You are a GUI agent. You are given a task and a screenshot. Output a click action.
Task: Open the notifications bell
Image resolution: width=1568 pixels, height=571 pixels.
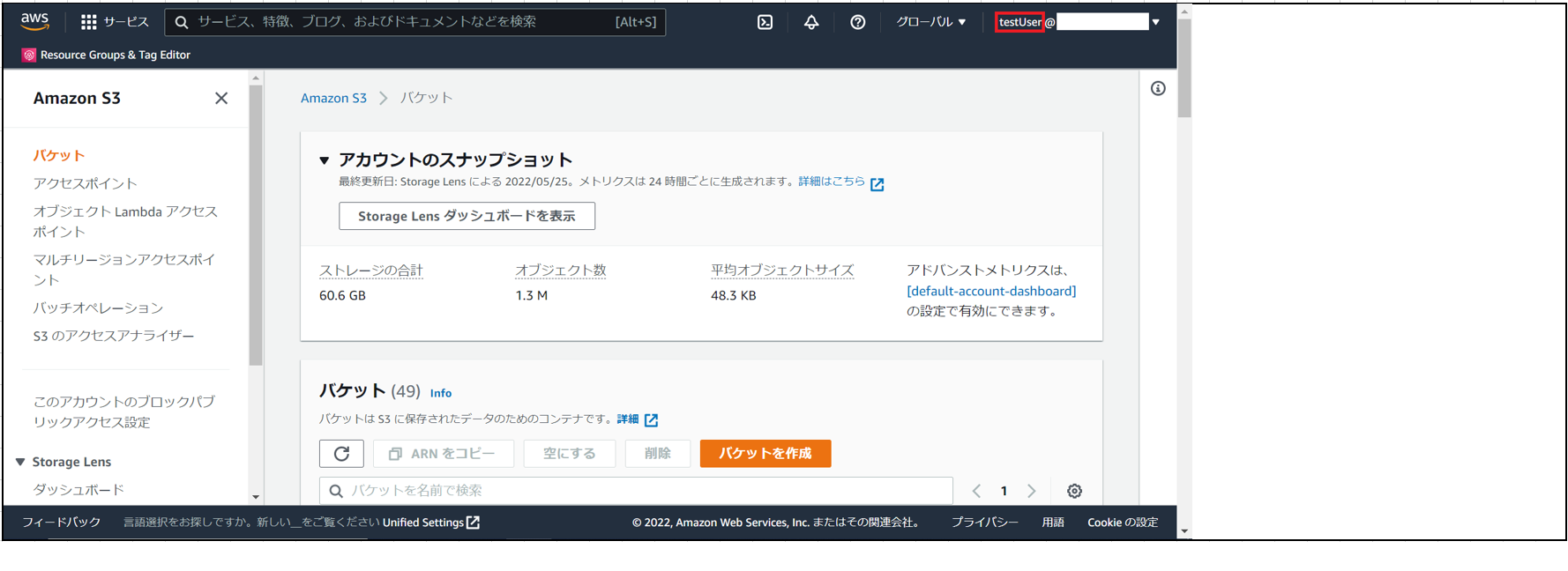[x=811, y=22]
